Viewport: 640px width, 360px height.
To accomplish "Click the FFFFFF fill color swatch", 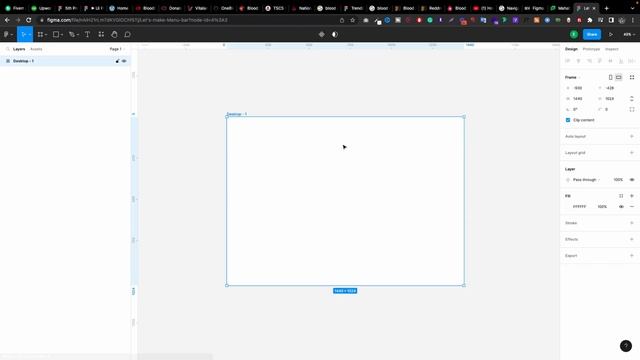I will point(568,207).
